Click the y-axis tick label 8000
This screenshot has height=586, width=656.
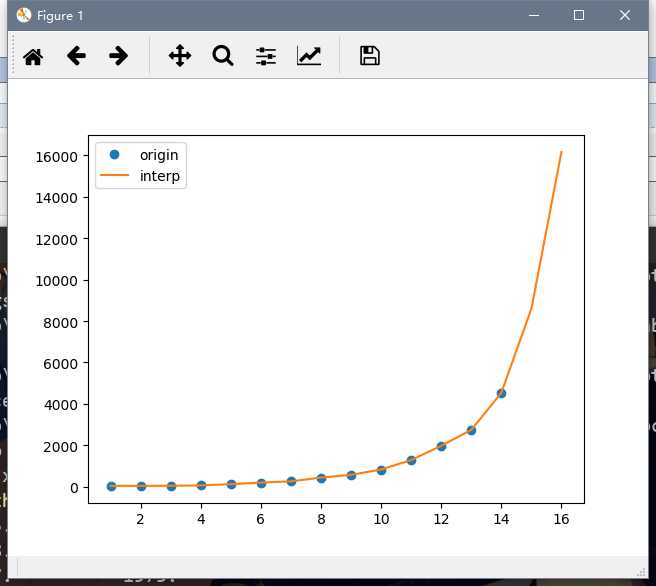60,323
